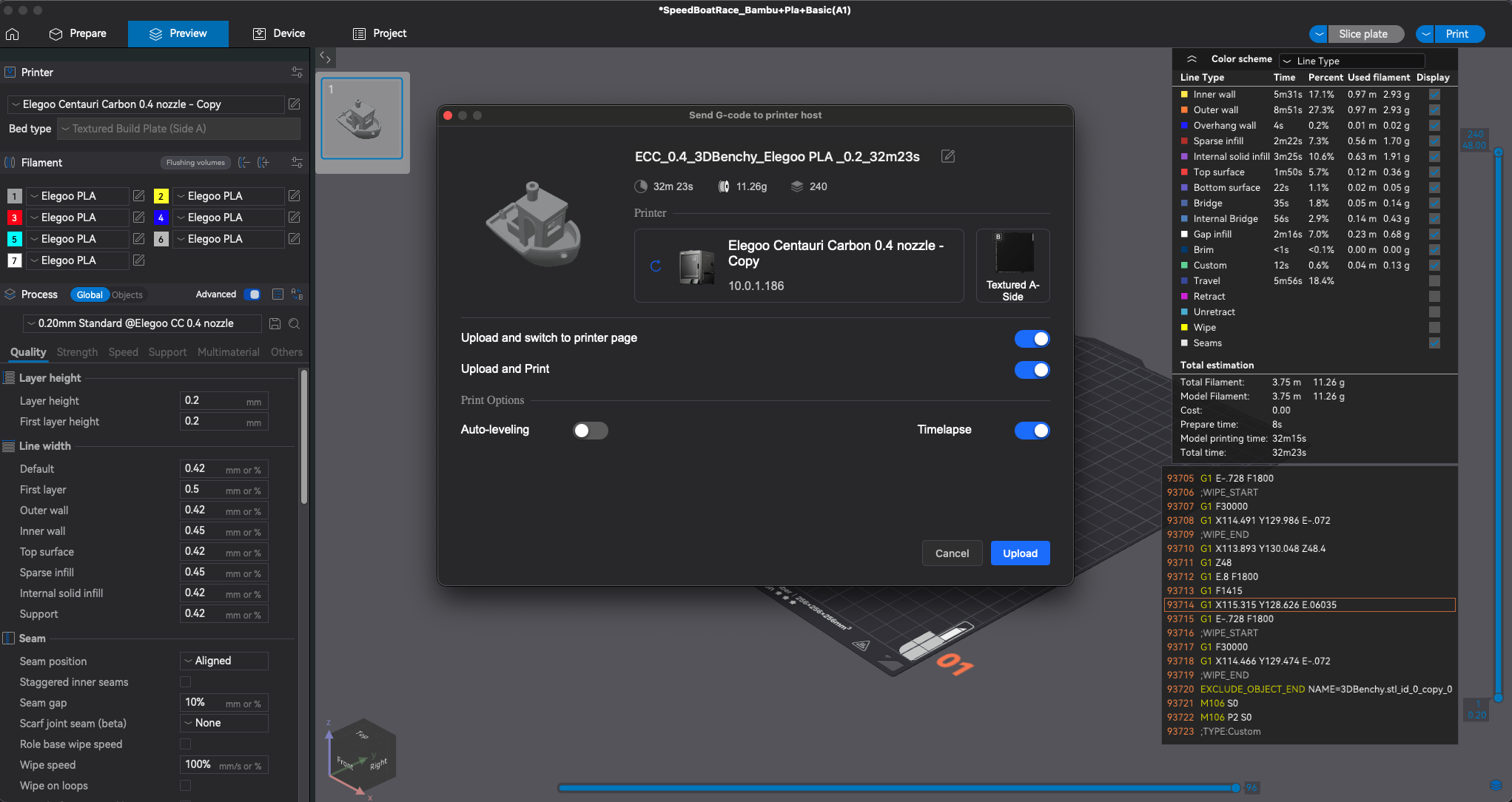
Task: Edit filament 1 Elegoo PLA settings
Action: pyautogui.click(x=138, y=196)
